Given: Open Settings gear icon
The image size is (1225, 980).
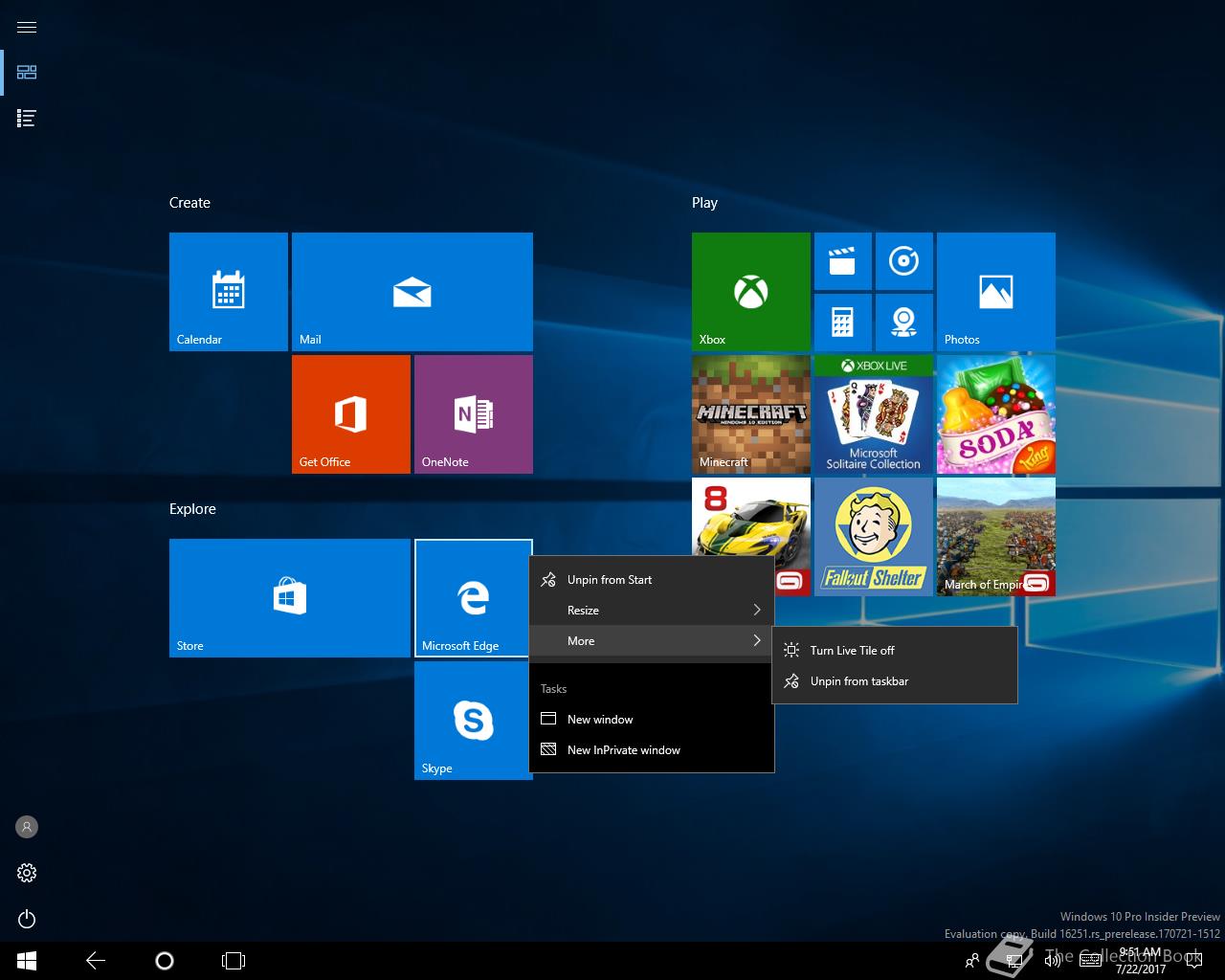Looking at the screenshot, I should tap(27, 873).
